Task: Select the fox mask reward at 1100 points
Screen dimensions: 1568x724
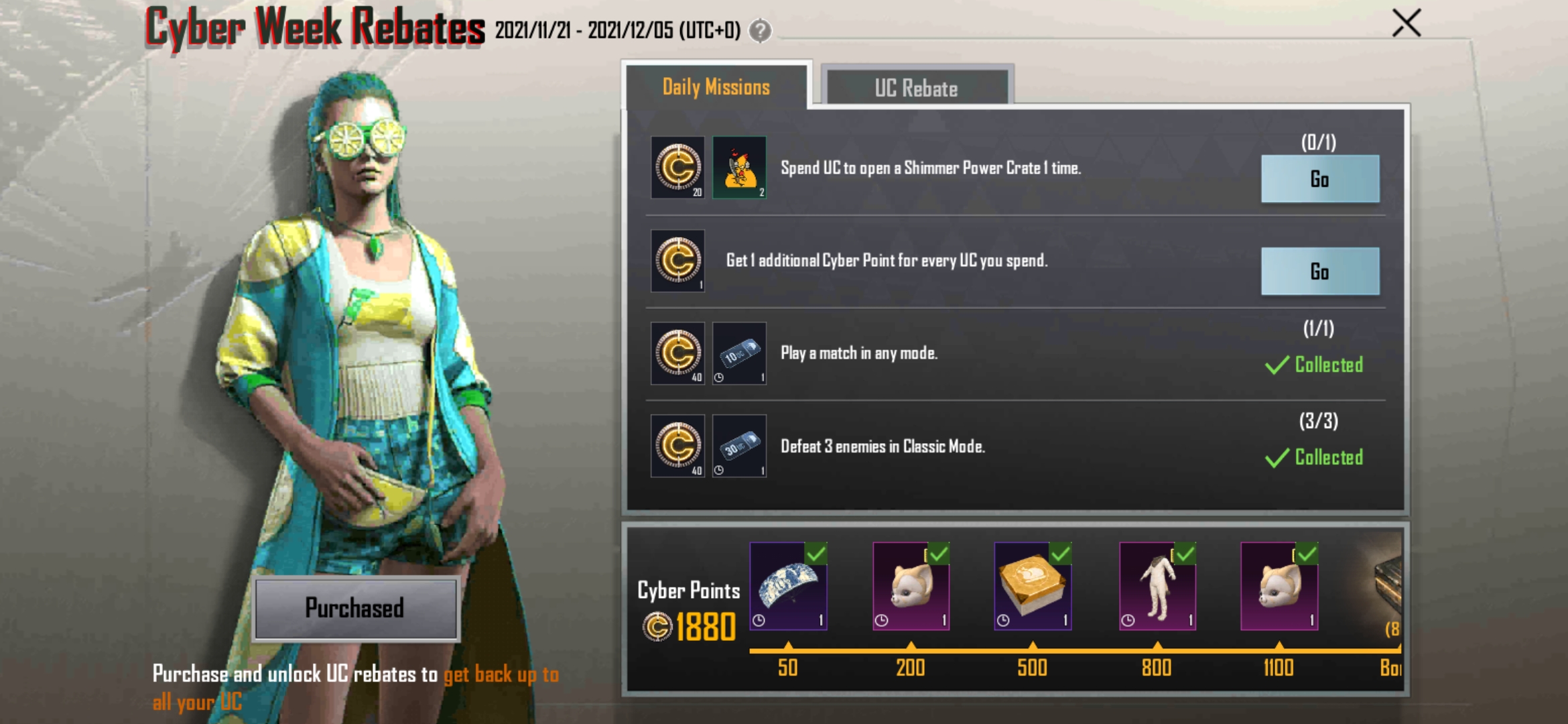Action: (x=1279, y=586)
